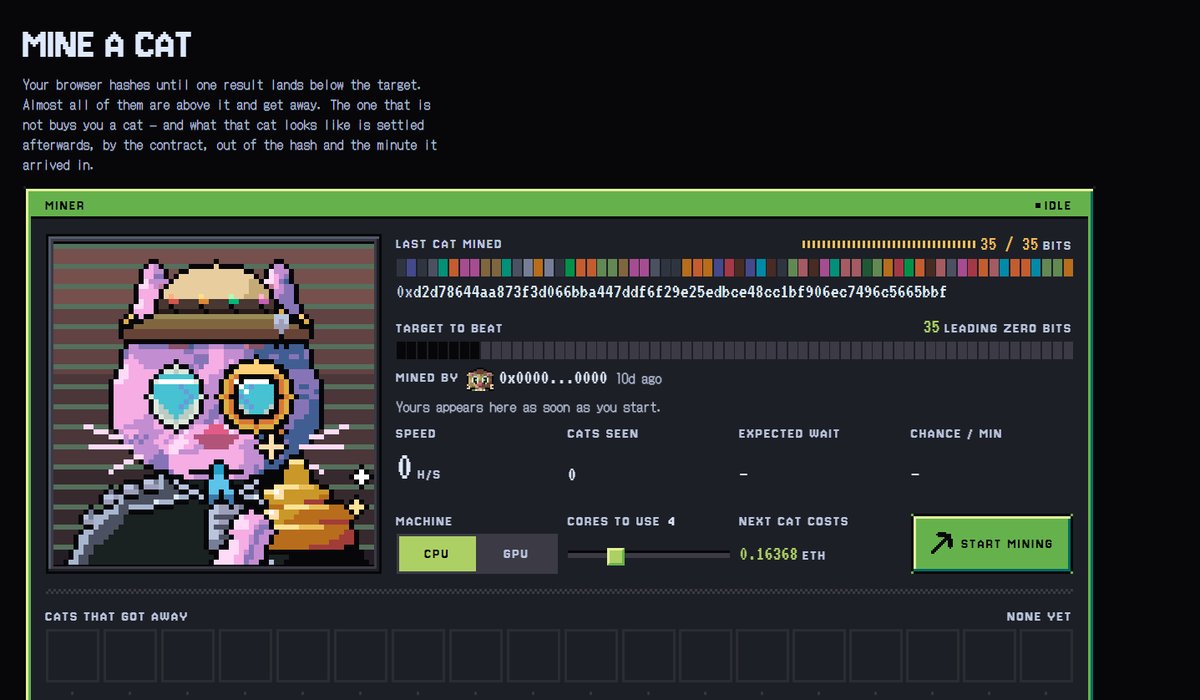This screenshot has width=1200, height=700.
Task: Click the Chance / Min label
Action: [956, 434]
